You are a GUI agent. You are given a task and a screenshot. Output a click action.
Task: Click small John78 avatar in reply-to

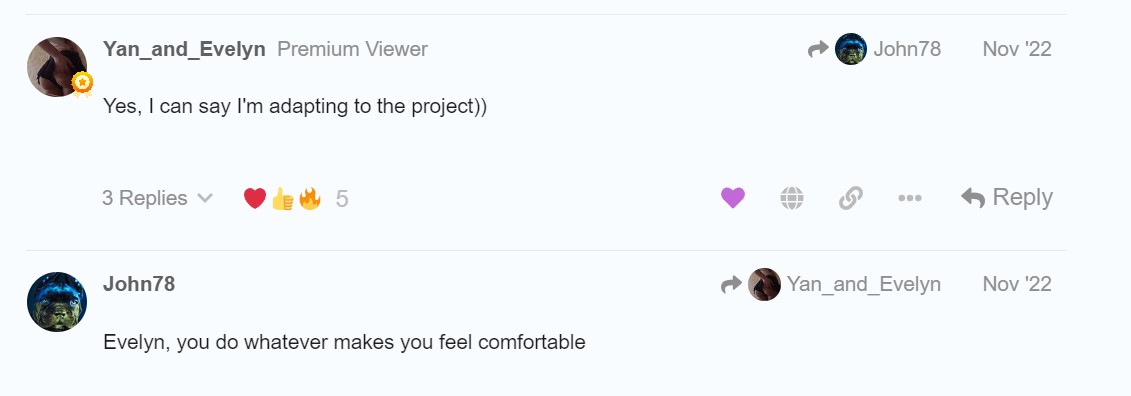851,49
